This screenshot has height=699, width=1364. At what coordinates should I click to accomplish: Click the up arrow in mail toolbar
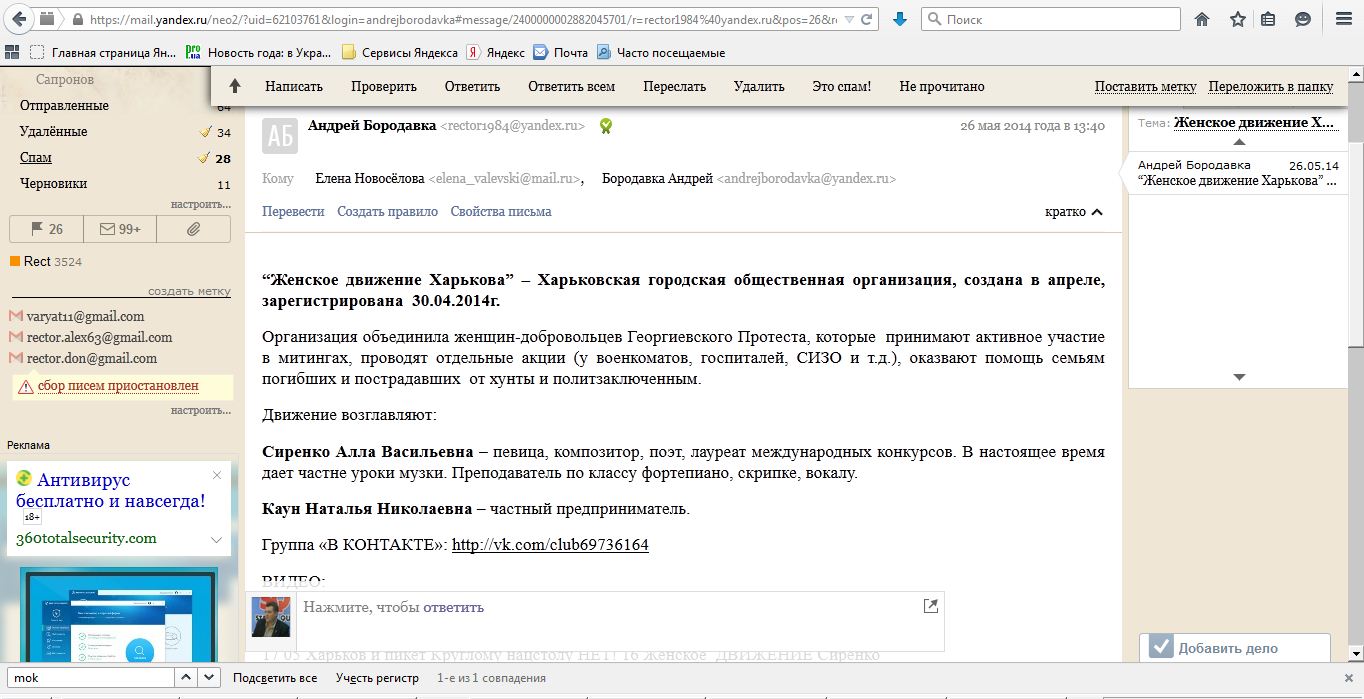[x=235, y=86]
